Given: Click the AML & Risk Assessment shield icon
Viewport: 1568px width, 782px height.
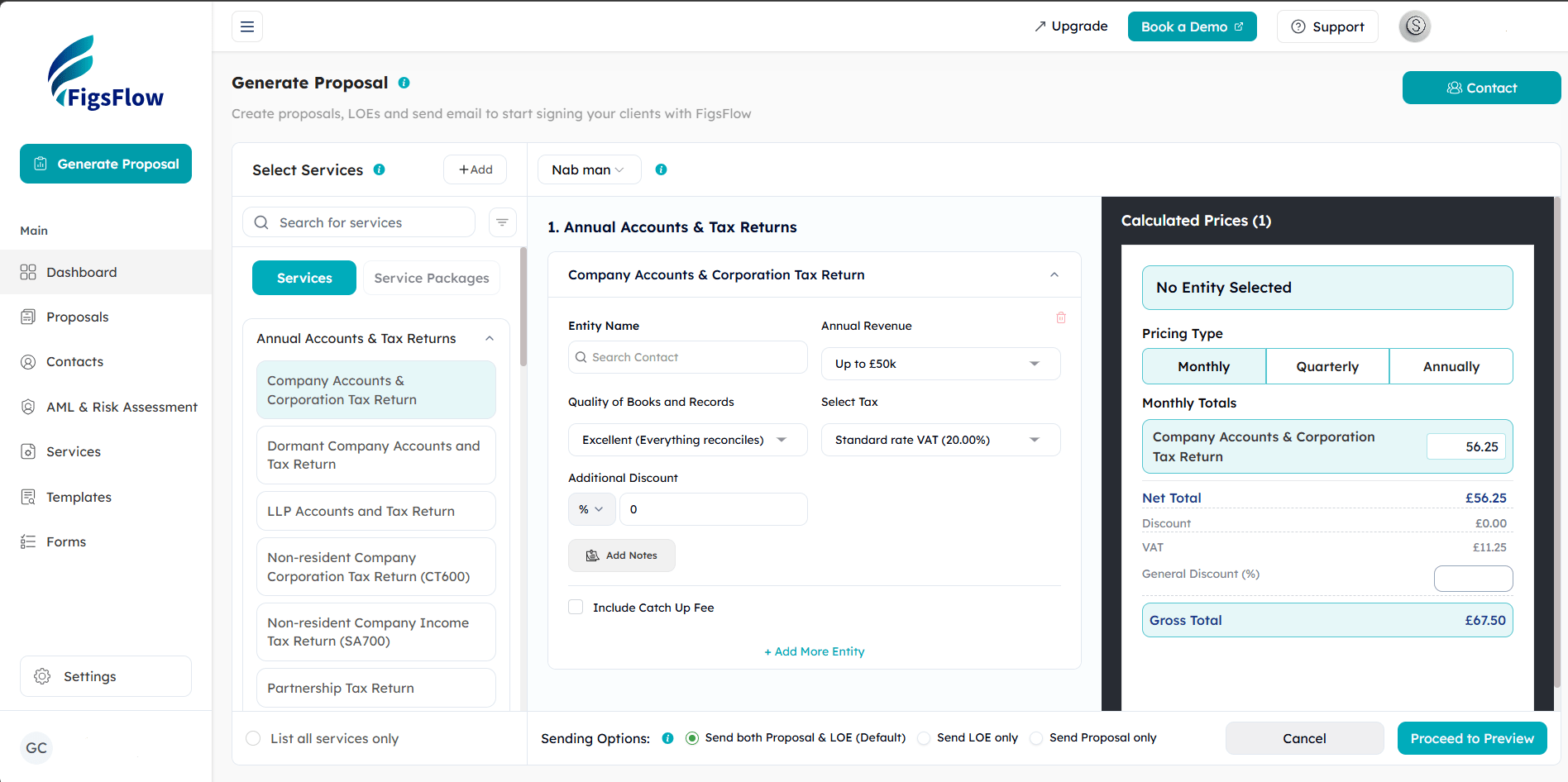Looking at the screenshot, I should [x=28, y=407].
